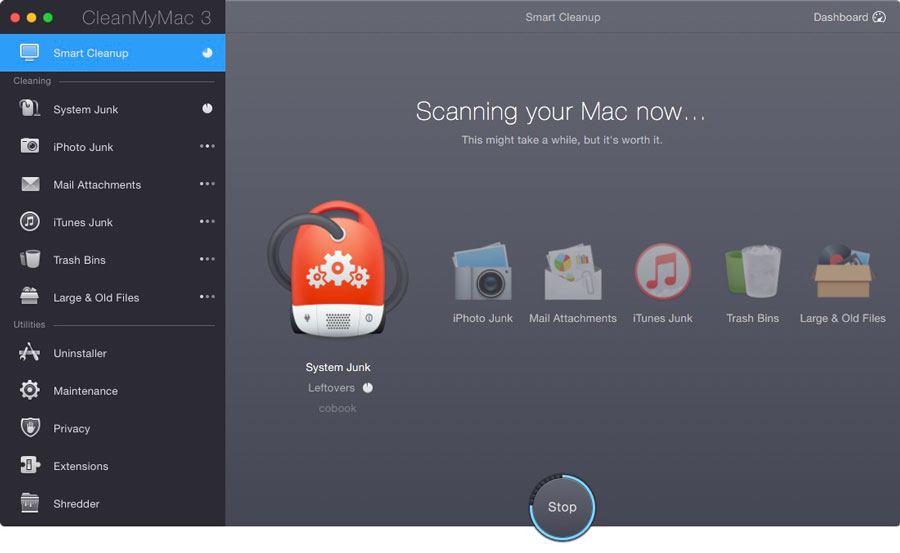Click the Large & Old Files box sidebar icon
The height and width of the screenshot is (553, 900).
click(x=29, y=296)
